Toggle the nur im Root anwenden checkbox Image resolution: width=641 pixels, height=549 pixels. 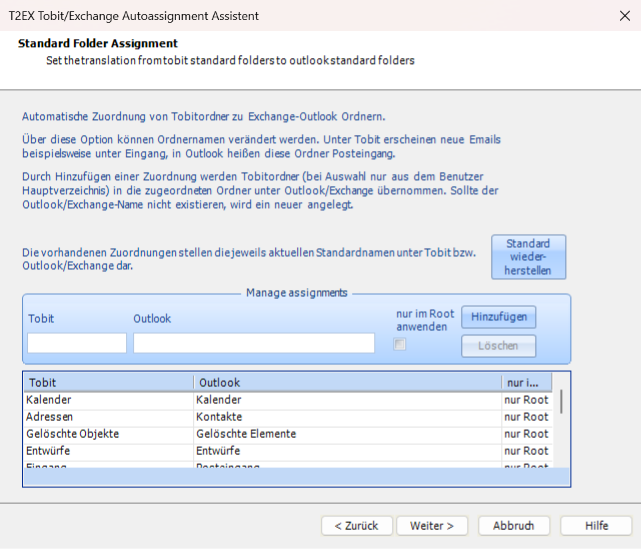point(399,344)
